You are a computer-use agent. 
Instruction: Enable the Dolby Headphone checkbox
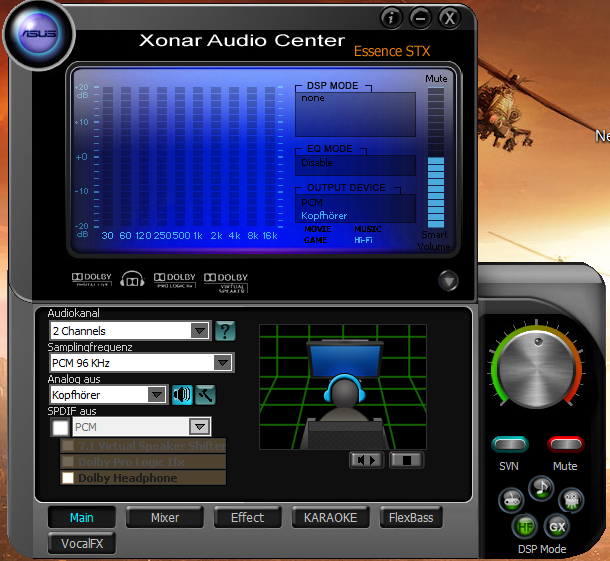pos(68,478)
